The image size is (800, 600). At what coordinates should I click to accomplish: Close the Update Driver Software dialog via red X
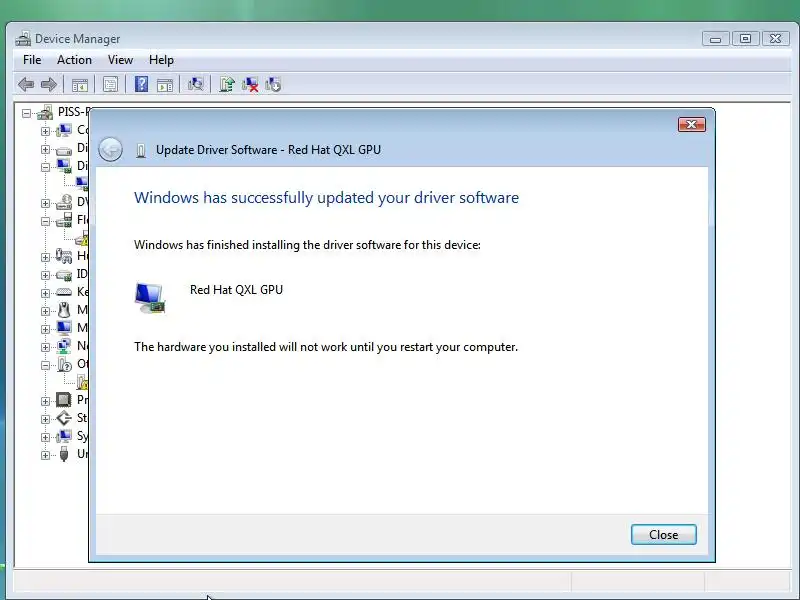691,124
